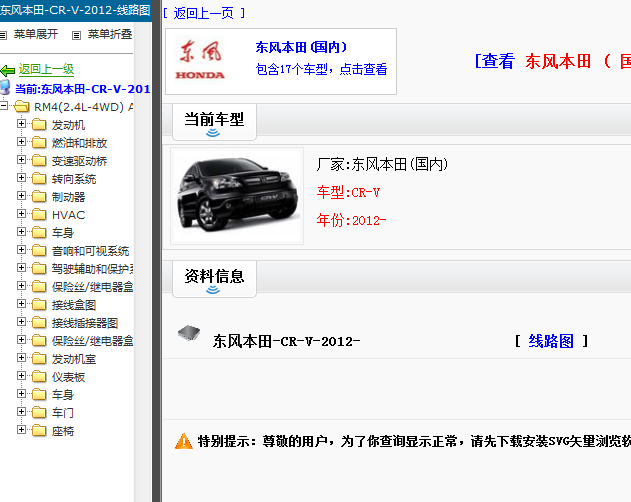631x502 pixels.
Task: Click the black CR-V car thumbnail
Action: point(237,196)
